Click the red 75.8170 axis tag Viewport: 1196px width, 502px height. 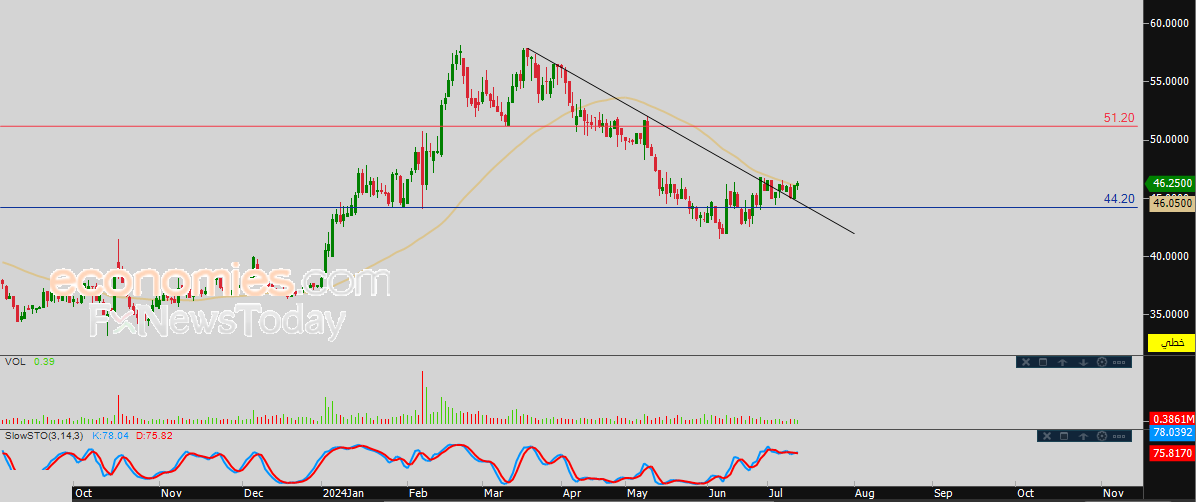(1172, 453)
